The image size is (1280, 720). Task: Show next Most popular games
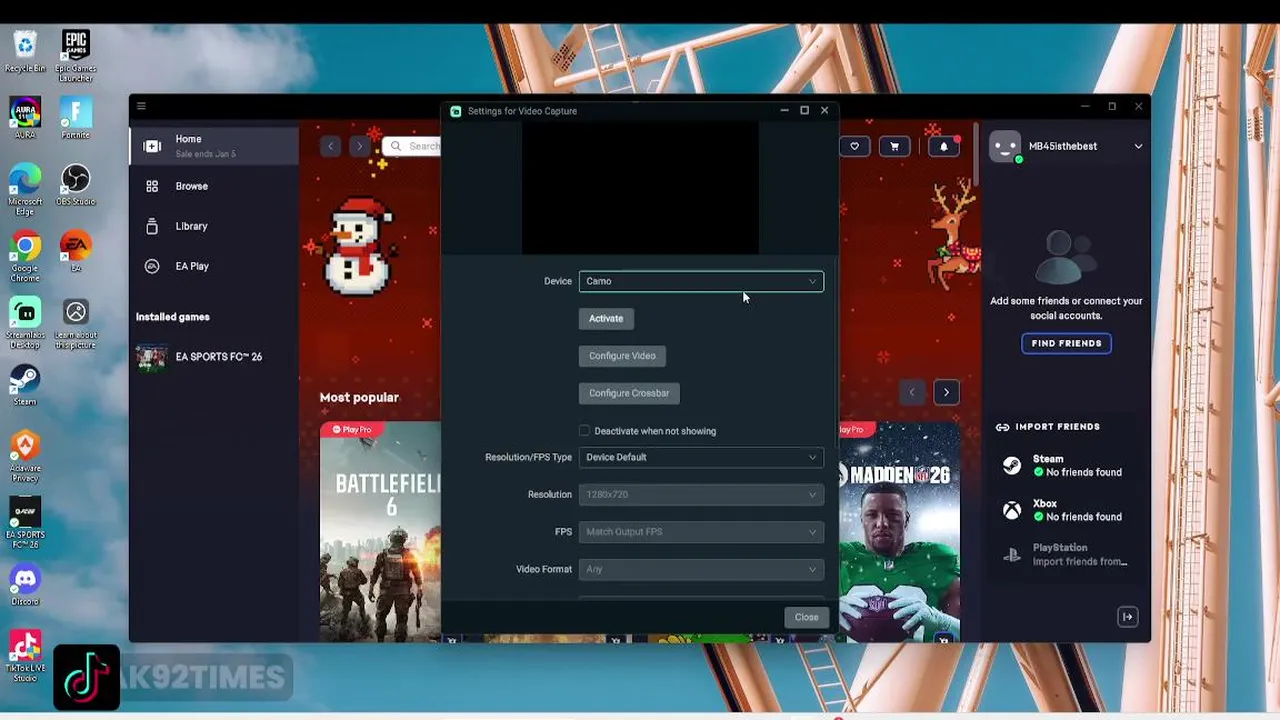pos(946,392)
